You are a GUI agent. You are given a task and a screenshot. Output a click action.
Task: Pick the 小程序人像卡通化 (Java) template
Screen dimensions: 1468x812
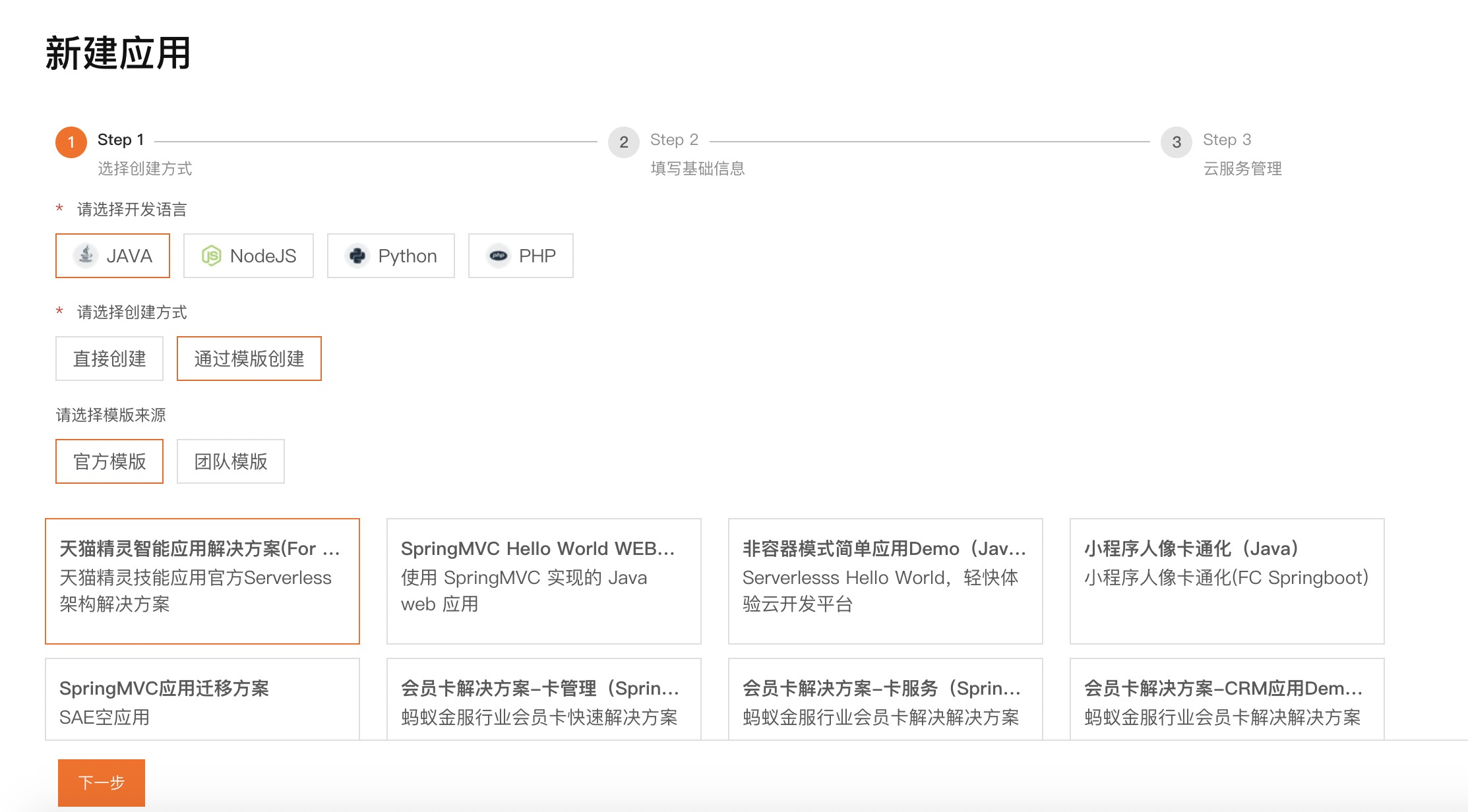pos(1227,581)
